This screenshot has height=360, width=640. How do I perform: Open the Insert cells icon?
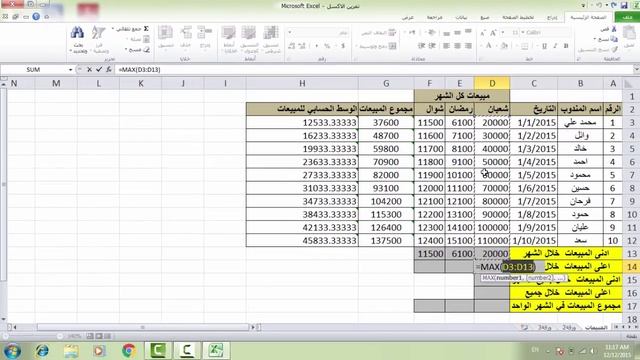pyautogui.click(x=205, y=33)
